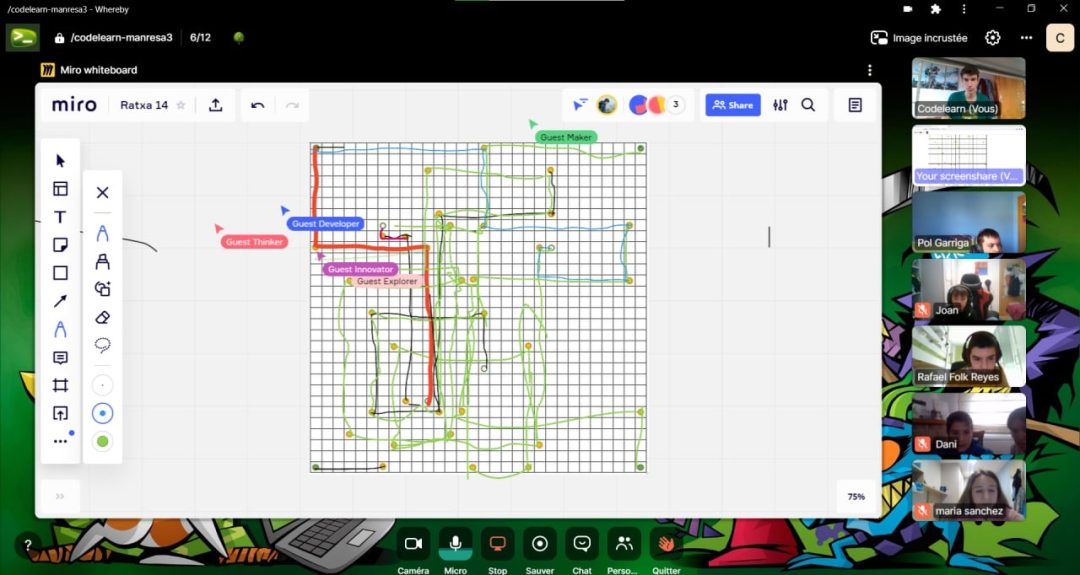Select the smart drawing tool

pyautogui.click(x=103, y=289)
